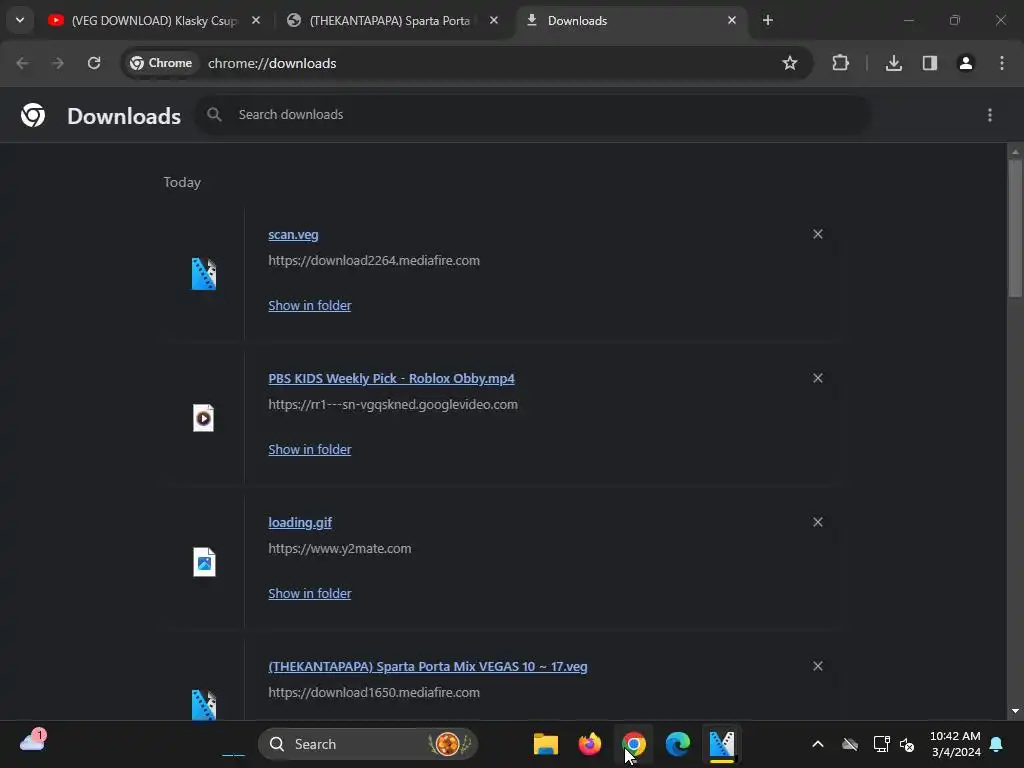Screen dimensions: 1024x768
Task: Open the weather widget on the taskbar
Action: coord(33,742)
